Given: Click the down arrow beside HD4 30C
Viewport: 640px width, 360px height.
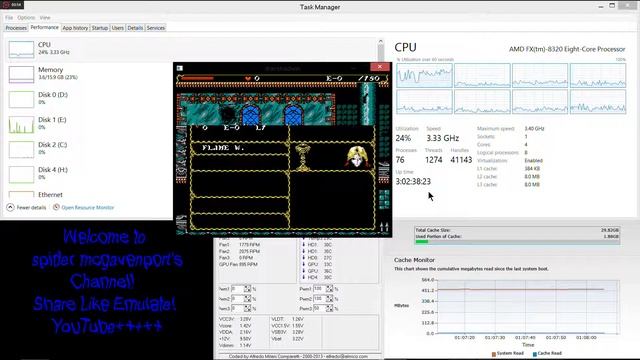Looking at the screenshot, I should point(304,278).
